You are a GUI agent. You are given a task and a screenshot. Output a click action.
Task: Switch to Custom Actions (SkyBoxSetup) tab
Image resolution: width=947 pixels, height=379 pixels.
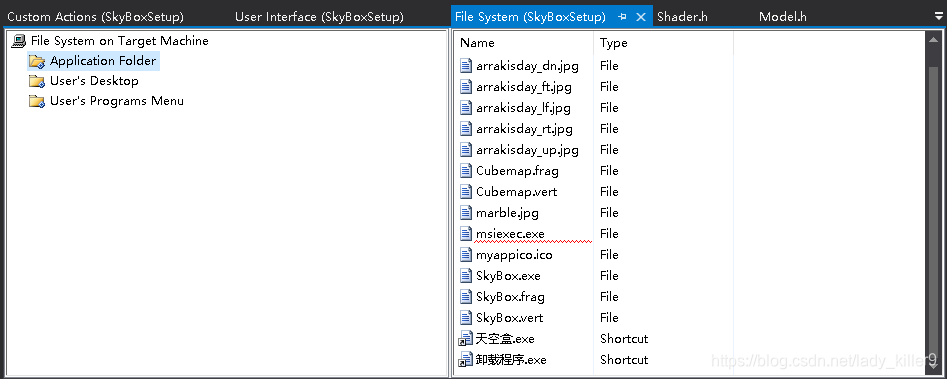95,17
